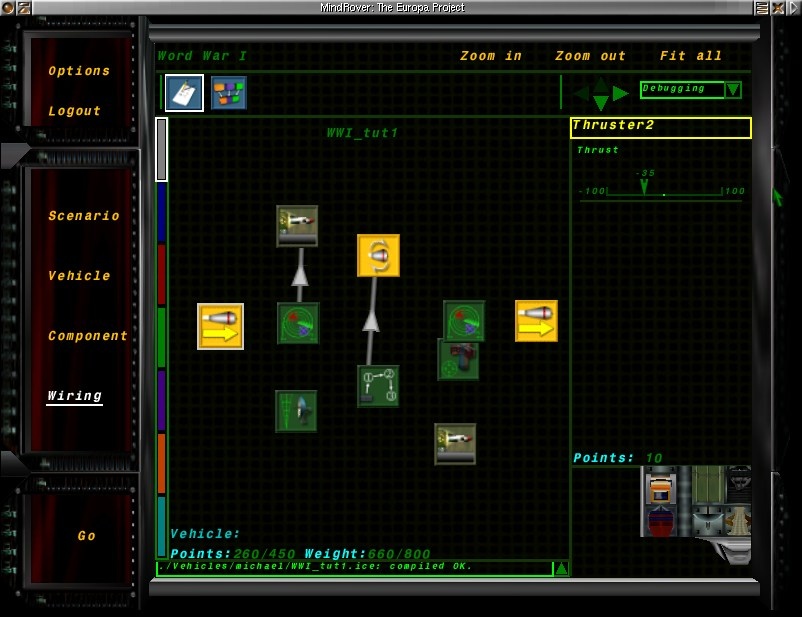Adjust the Thrust slider marker at -35
802x617 pixels.
pos(644,187)
